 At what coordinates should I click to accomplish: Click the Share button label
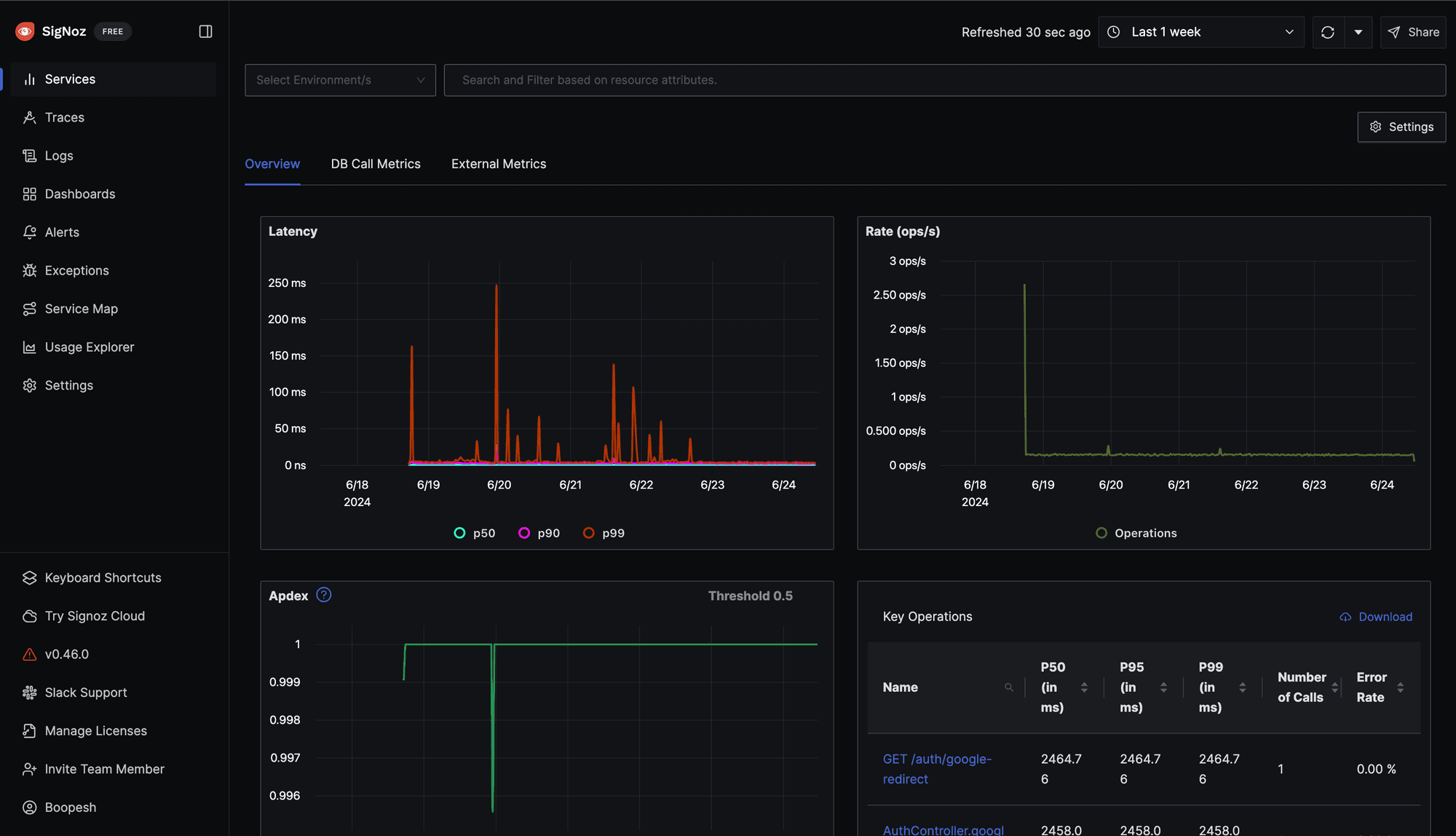click(1423, 32)
